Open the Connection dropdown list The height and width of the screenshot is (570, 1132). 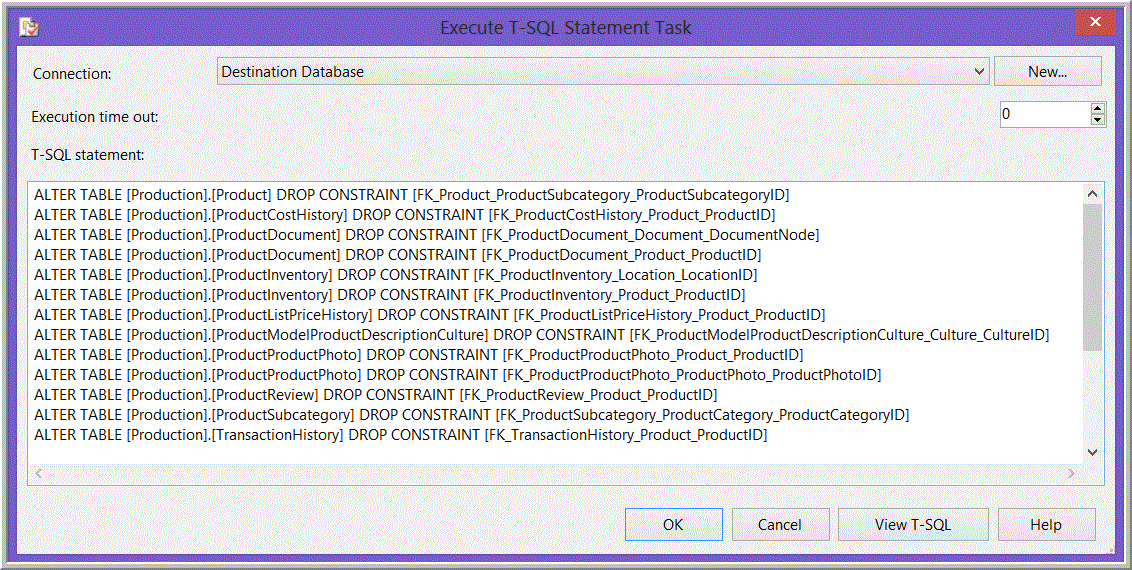pos(979,72)
